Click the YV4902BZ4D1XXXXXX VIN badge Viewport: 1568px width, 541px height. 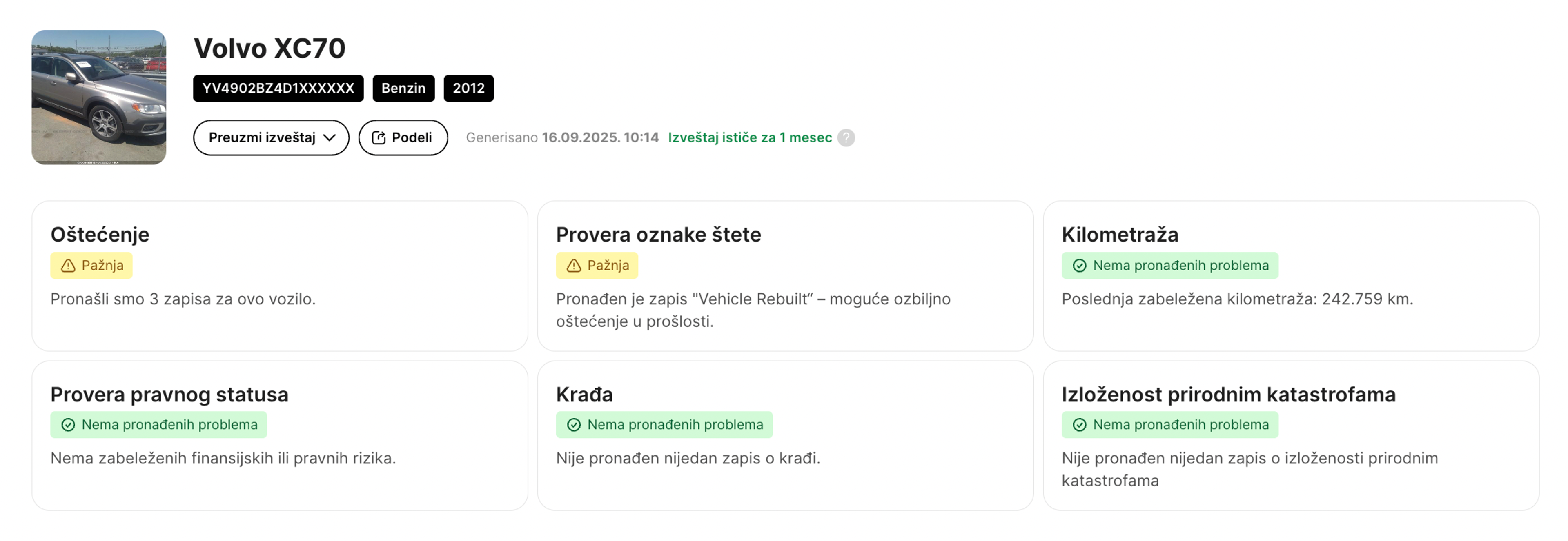pos(278,88)
